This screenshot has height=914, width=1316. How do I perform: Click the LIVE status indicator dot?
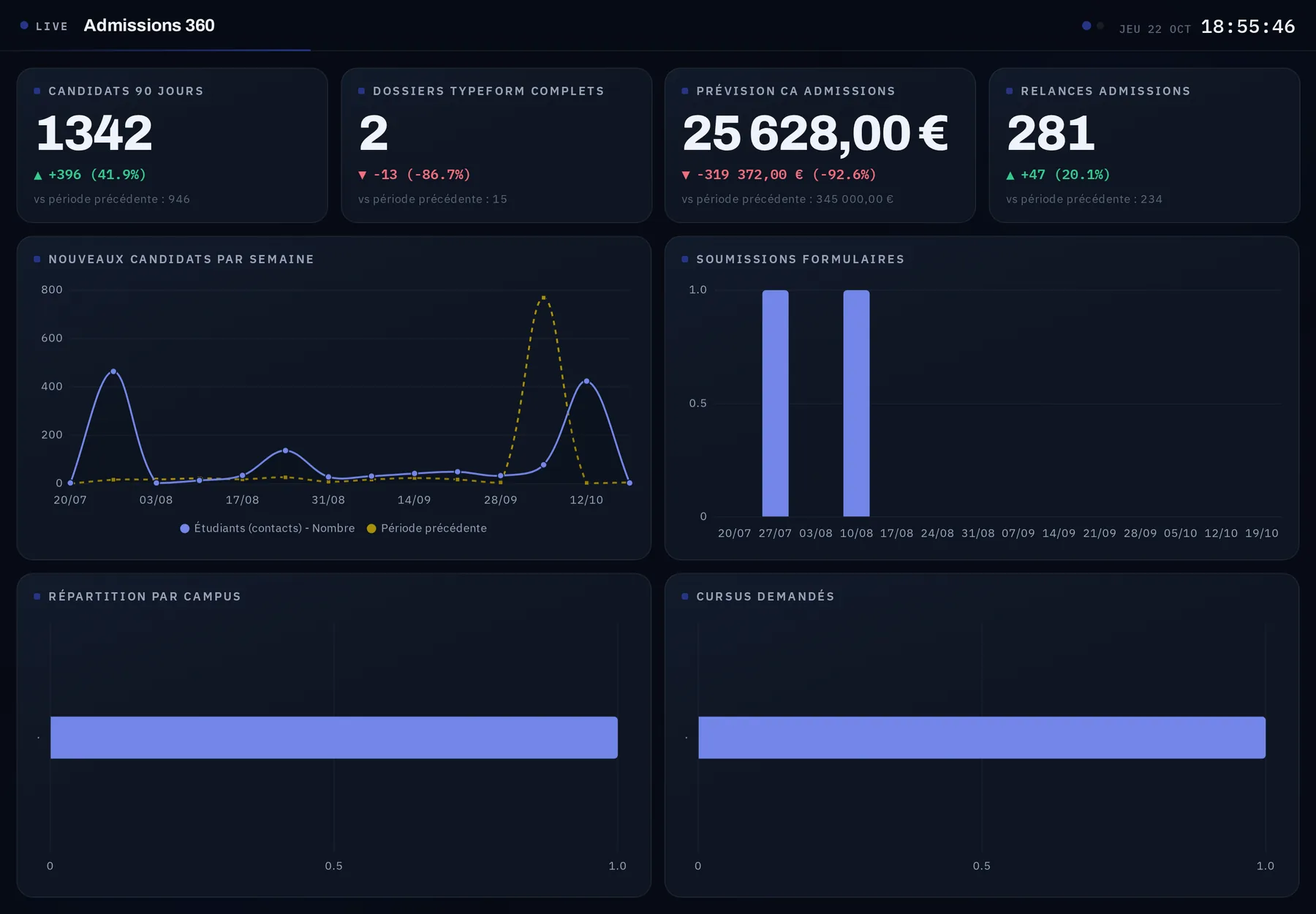point(24,26)
